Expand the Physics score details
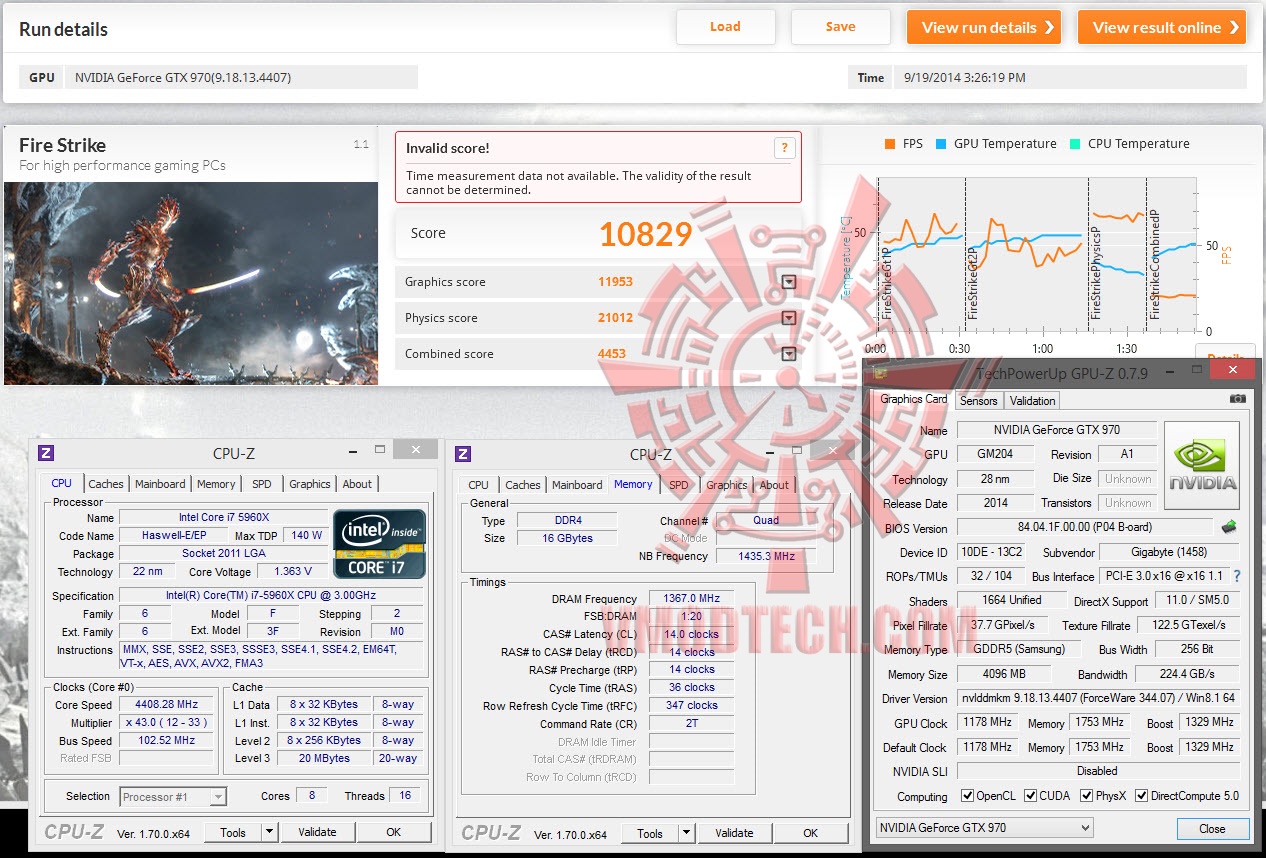Viewport: 1266px width, 858px height. click(789, 318)
